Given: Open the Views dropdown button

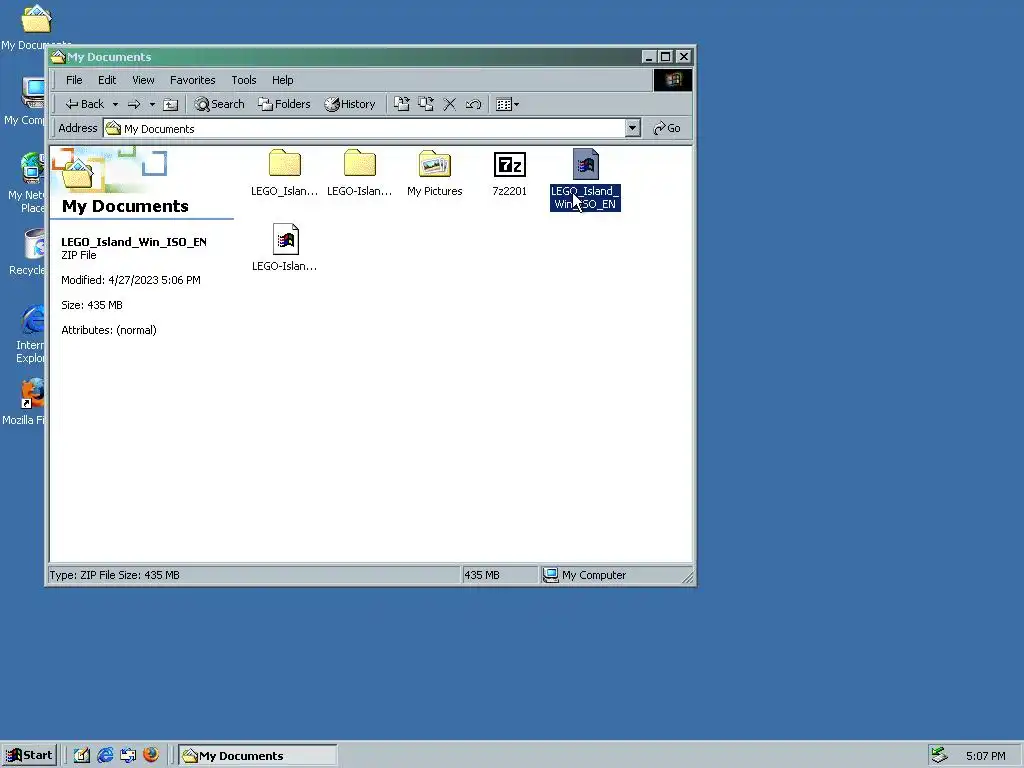Looking at the screenshot, I should (x=507, y=104).
